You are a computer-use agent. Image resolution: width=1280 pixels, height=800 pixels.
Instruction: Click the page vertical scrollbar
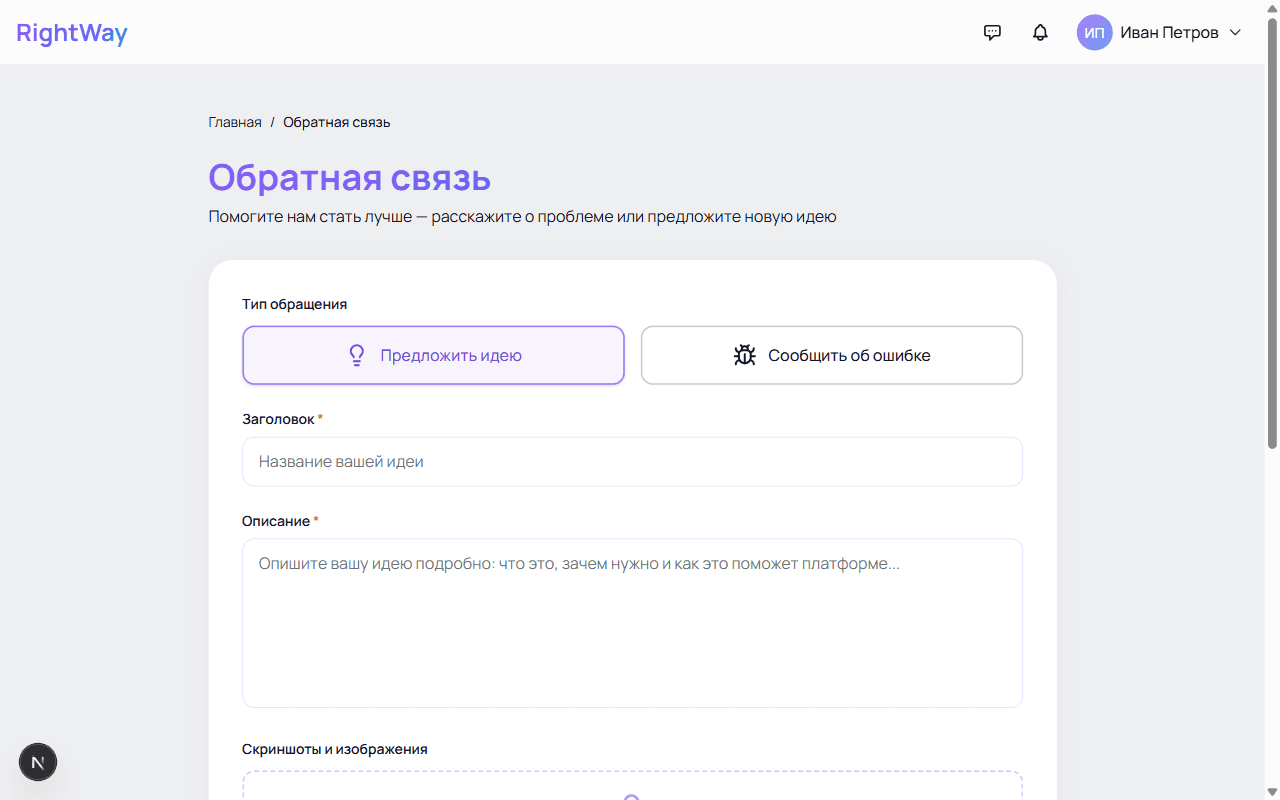click(1273, 233)
